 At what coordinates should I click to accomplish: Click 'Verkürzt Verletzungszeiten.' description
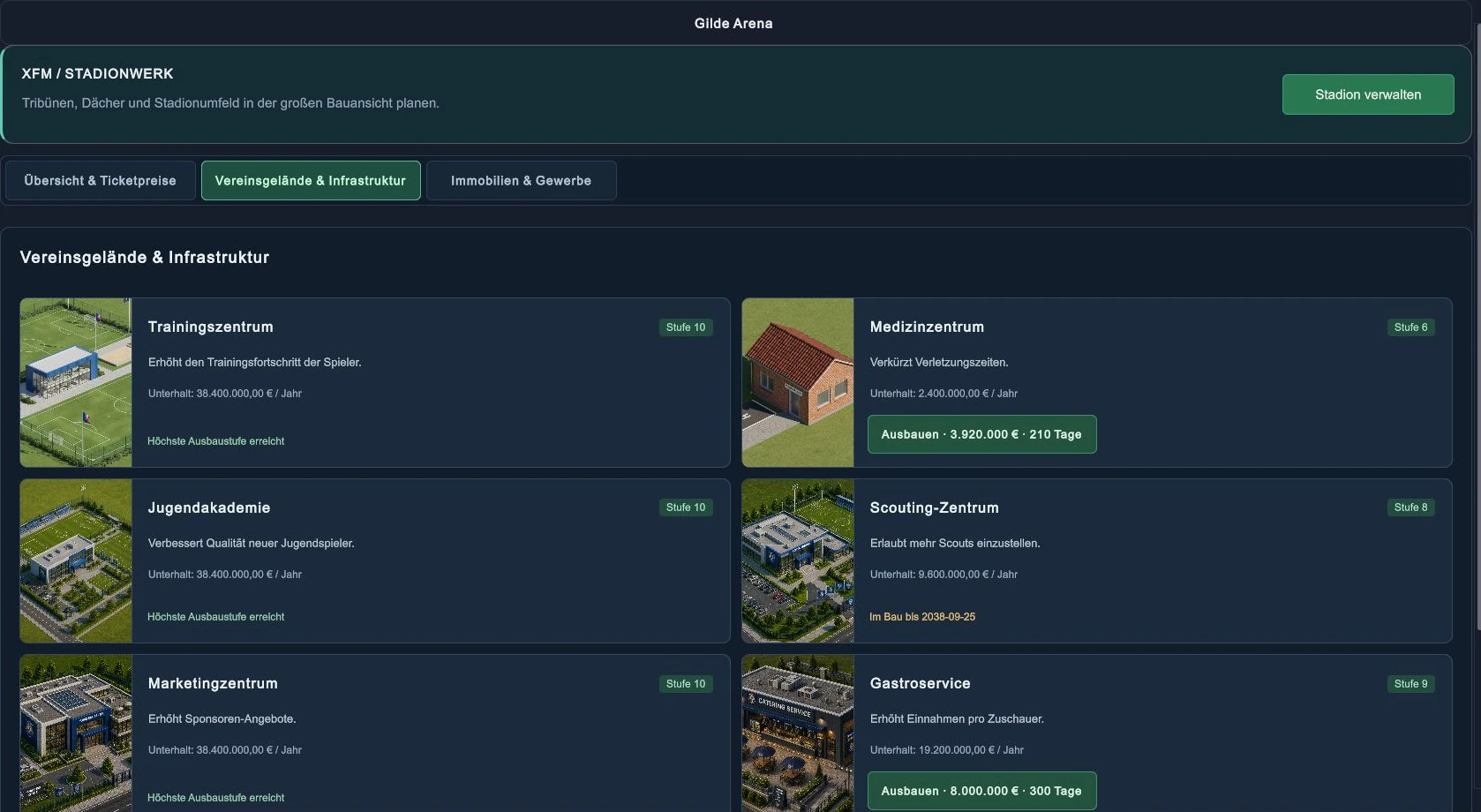(939, 363)
